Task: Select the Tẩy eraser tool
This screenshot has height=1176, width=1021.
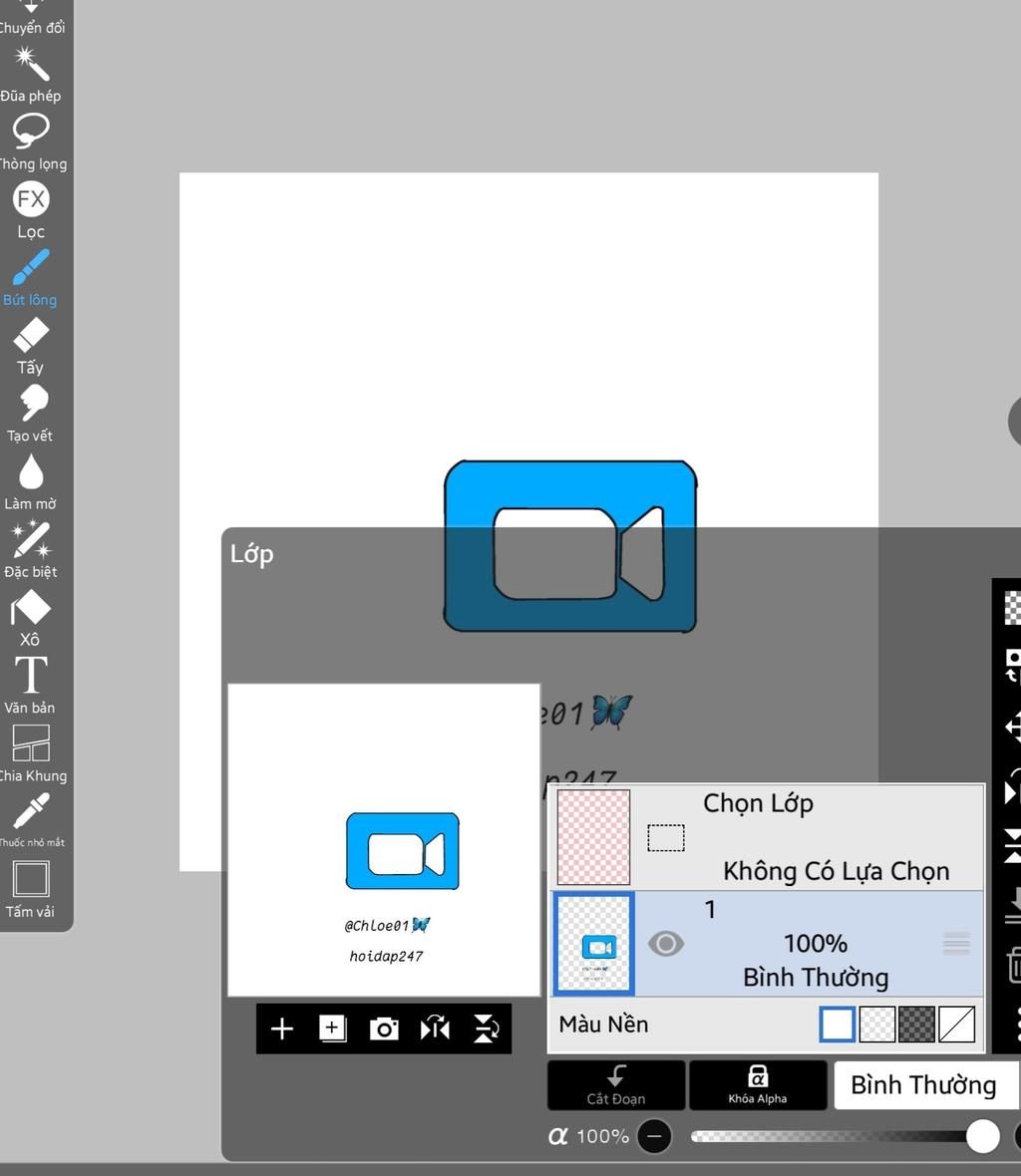Action: pyautogui.click(x=31, y=346)
